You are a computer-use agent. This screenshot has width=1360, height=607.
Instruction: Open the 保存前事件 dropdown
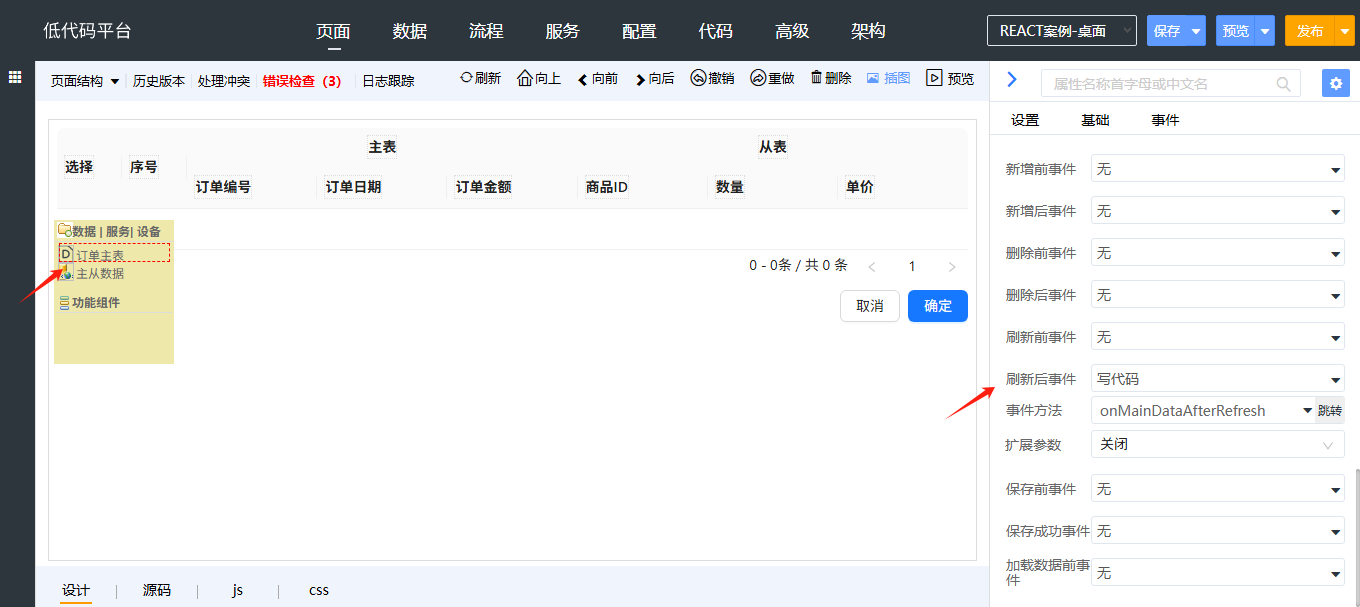(x=1217, y=490)
